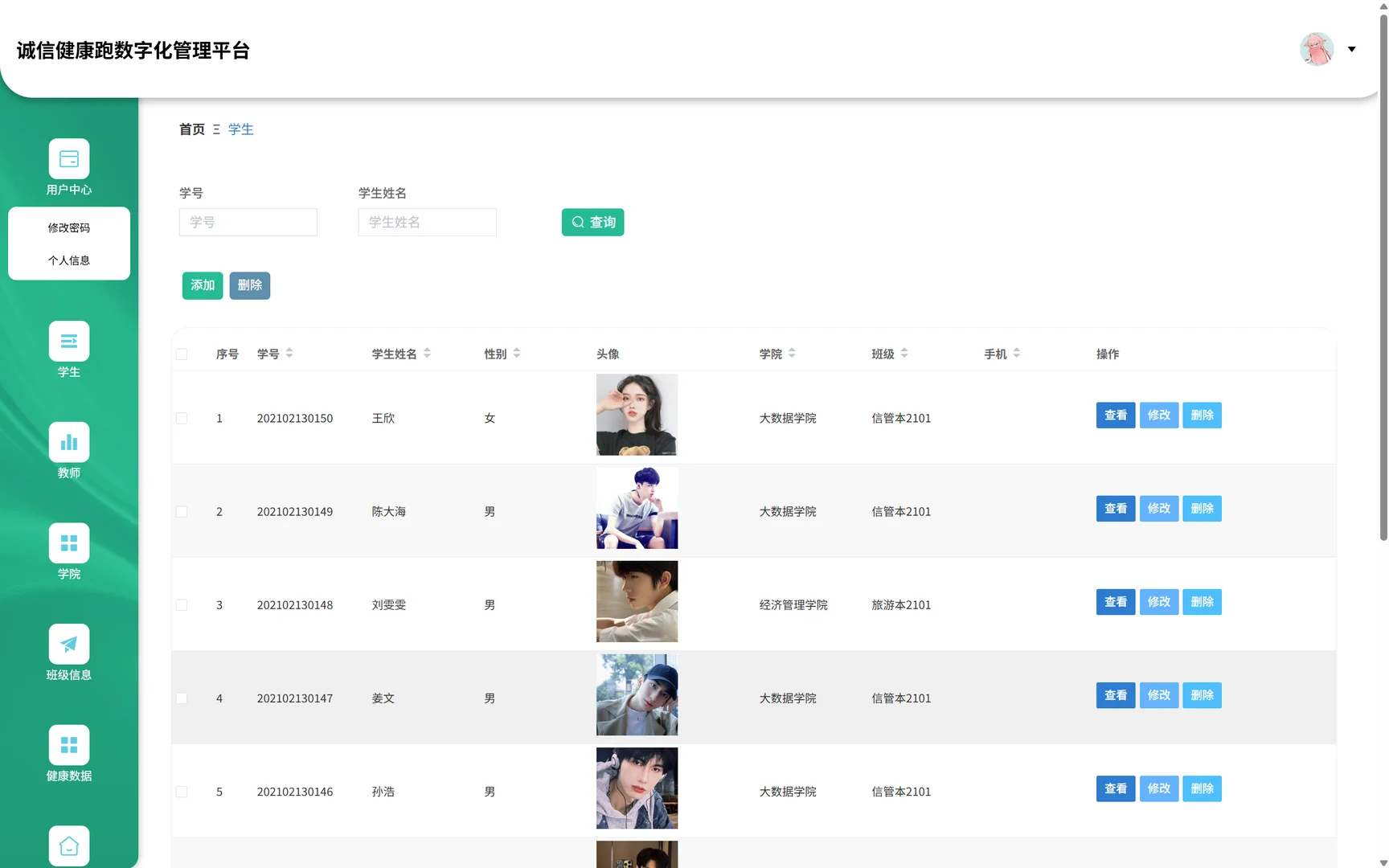Image resolution: width=1389 pixels, height=868 pixels.
Task: Click the scrollbar down arrow
Action: 1383,862
